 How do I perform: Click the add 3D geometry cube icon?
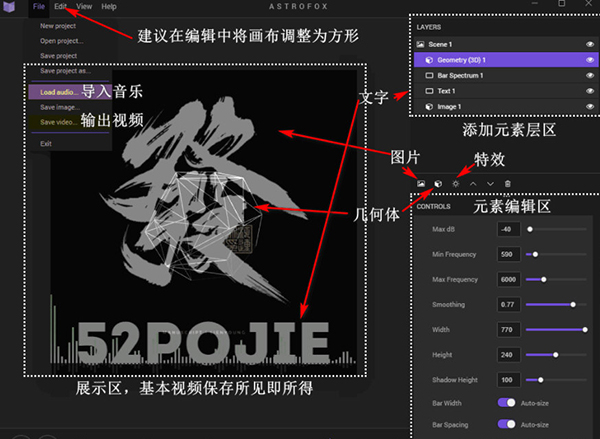point(438,183)
